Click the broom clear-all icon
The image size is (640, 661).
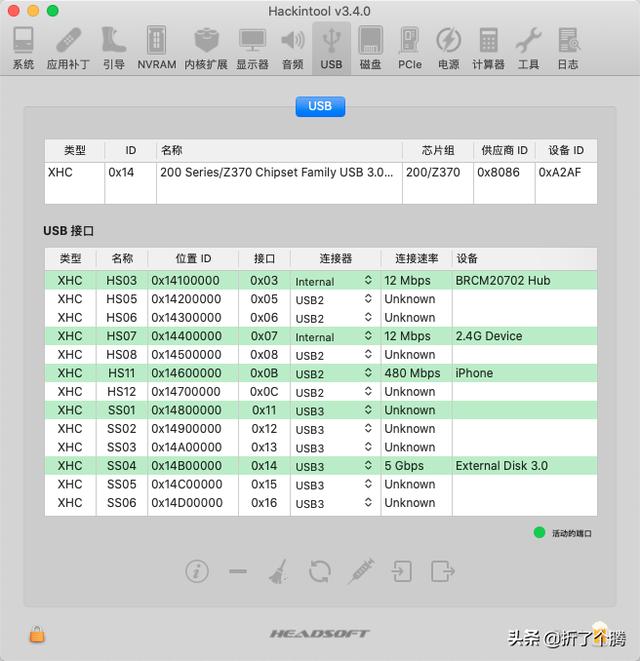tap(278, 572)
